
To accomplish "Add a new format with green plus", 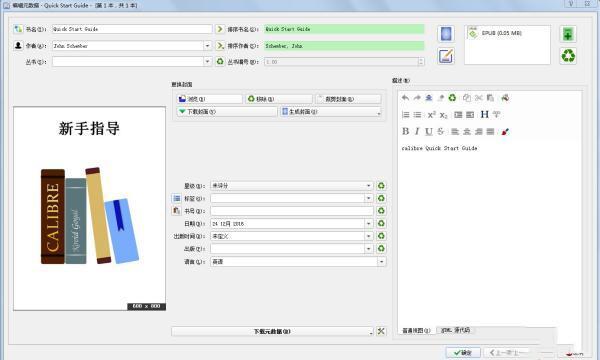I will coord(568,34).
